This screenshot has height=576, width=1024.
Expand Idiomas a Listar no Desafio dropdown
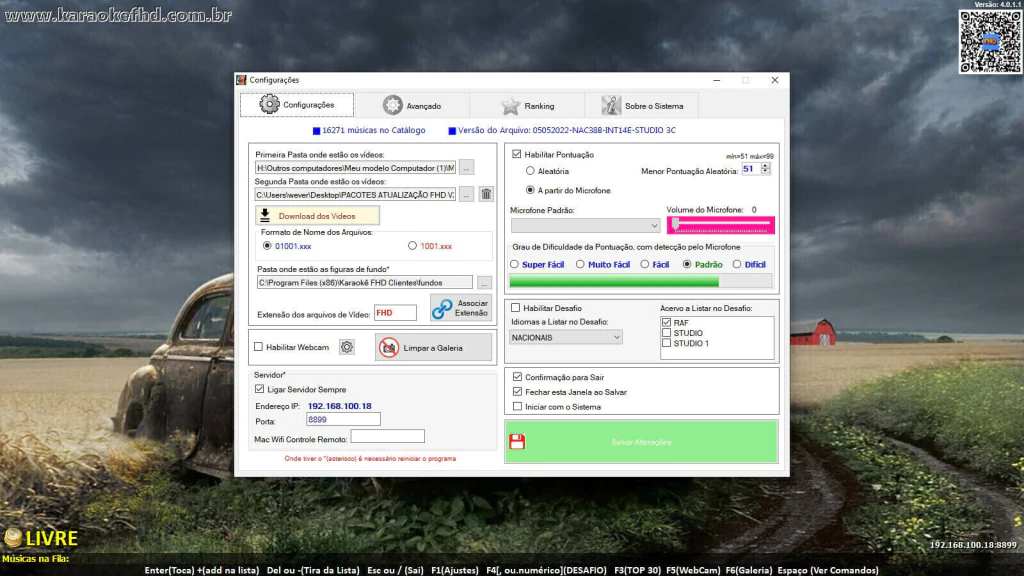(x=566, y=337)
